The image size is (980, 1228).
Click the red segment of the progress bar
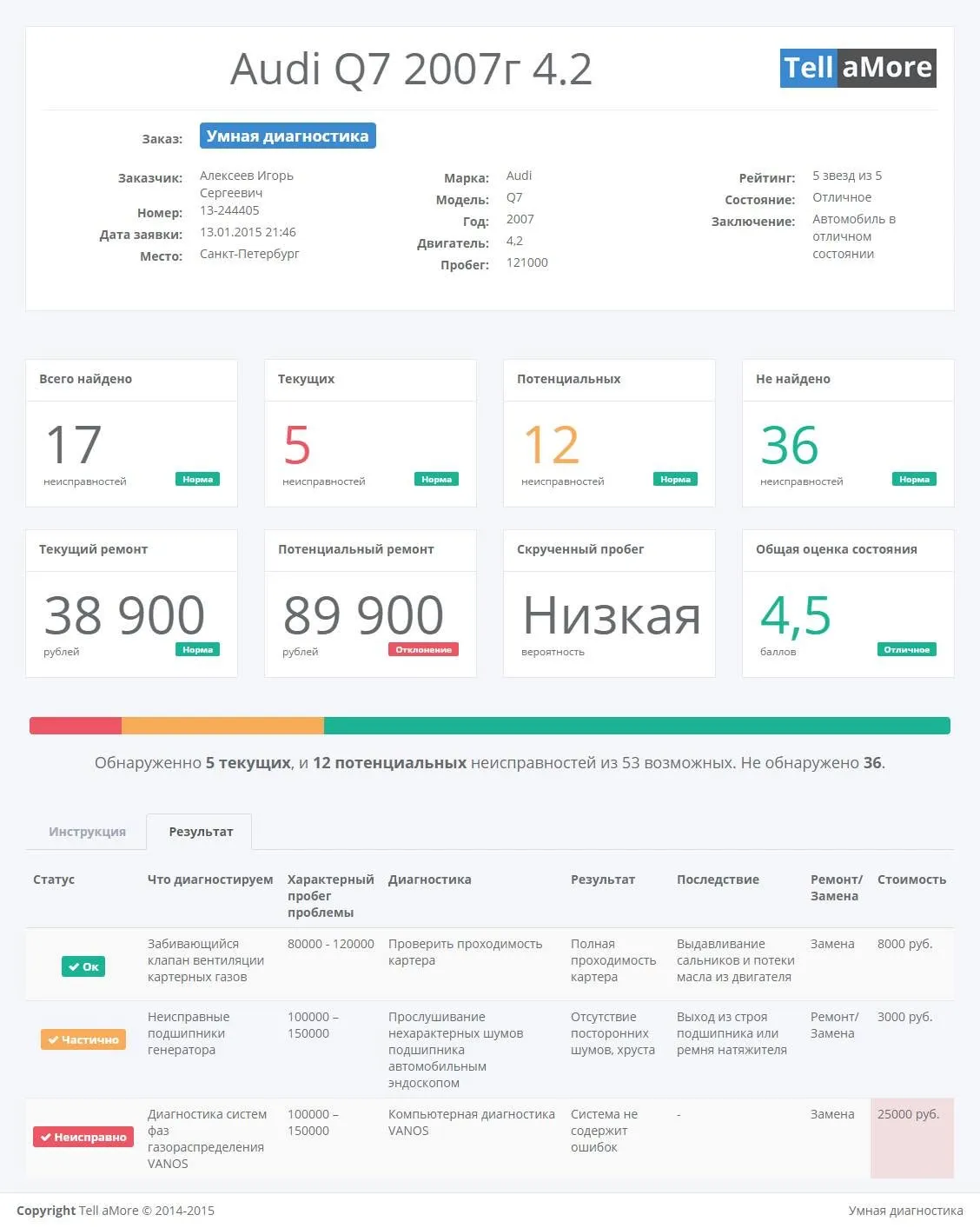76,726
